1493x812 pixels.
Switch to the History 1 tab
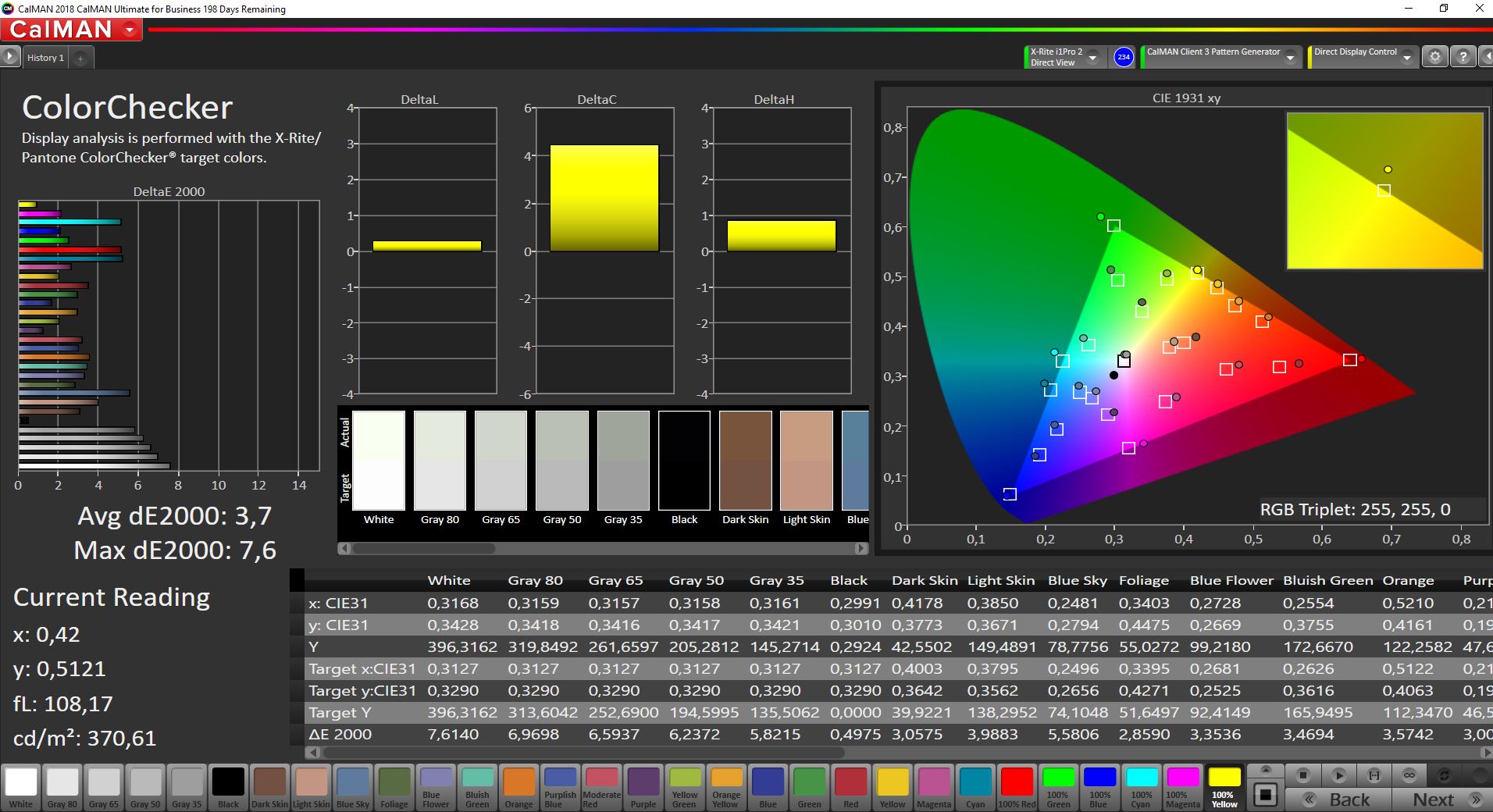(x=45, y=58)
